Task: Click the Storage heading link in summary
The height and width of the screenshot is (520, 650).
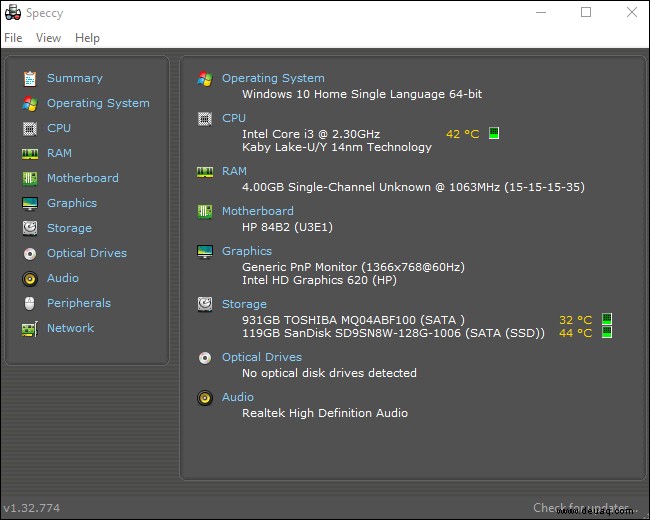Action: (x=244, y=304)
